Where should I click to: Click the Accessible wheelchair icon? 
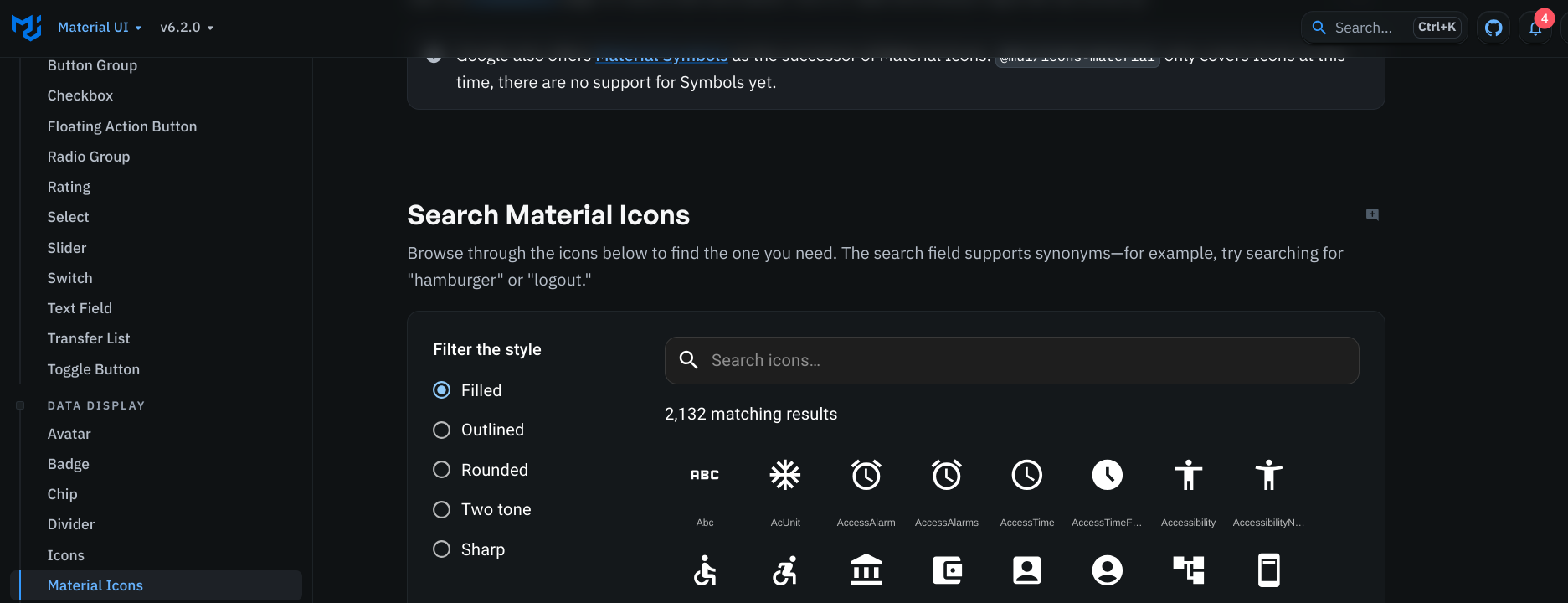click(704, 570)
